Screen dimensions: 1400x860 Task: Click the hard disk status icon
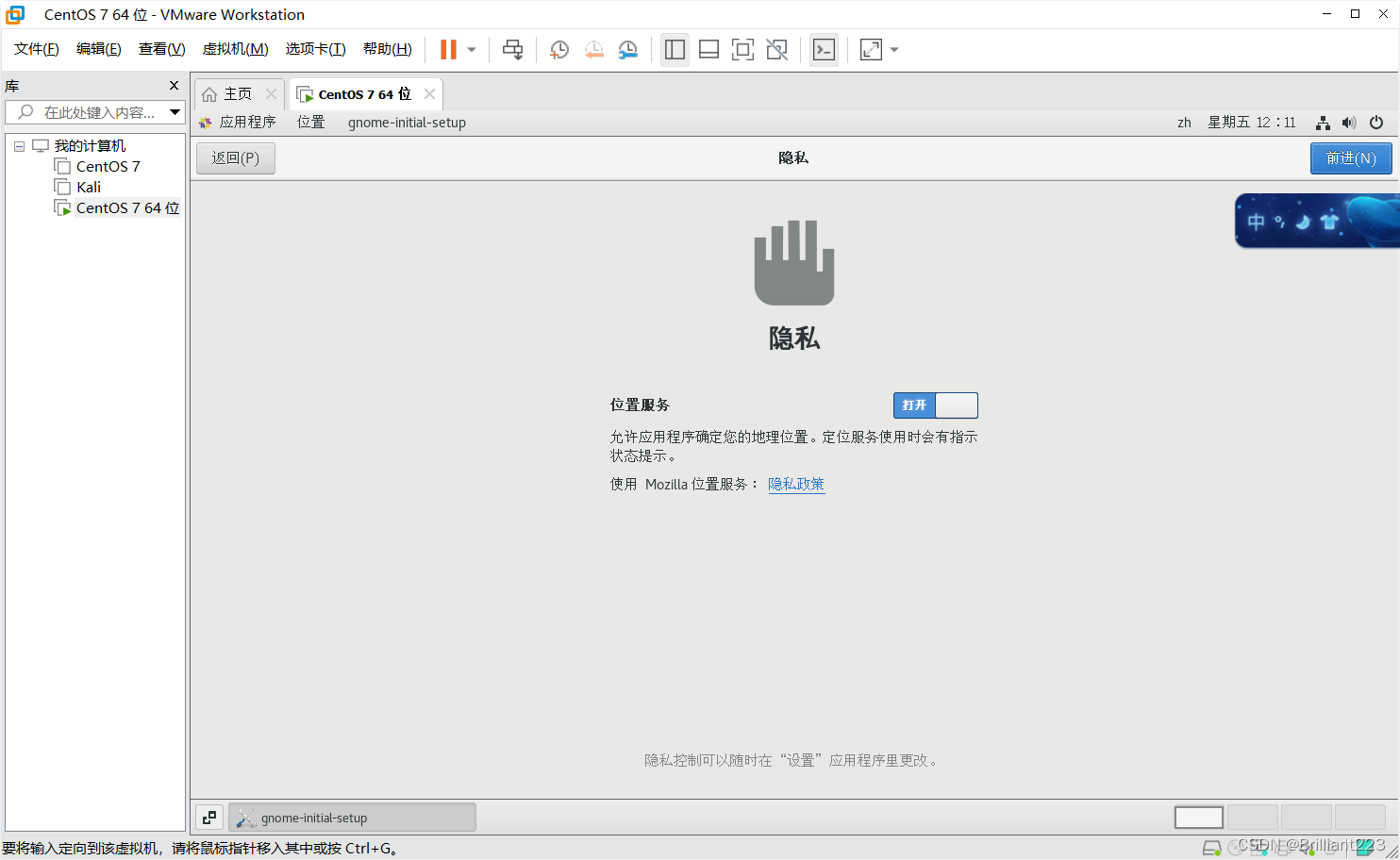[1212, 848]
